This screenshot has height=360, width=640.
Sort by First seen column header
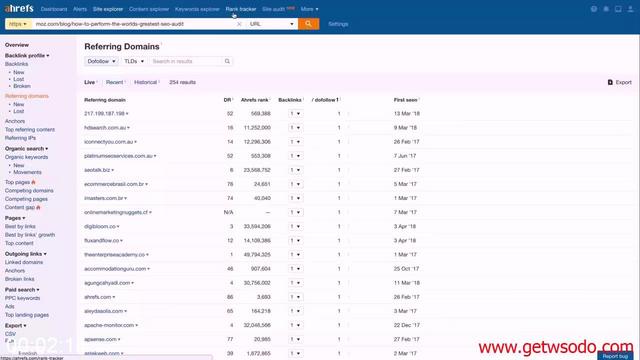point(406,100)
